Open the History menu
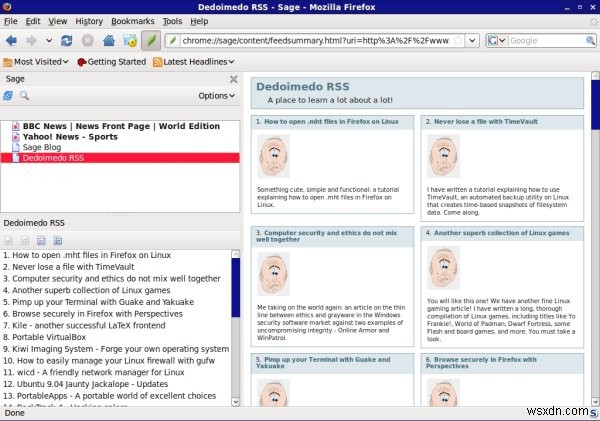The width and height of the screenshot is (600, 421). tap(89, 21)
